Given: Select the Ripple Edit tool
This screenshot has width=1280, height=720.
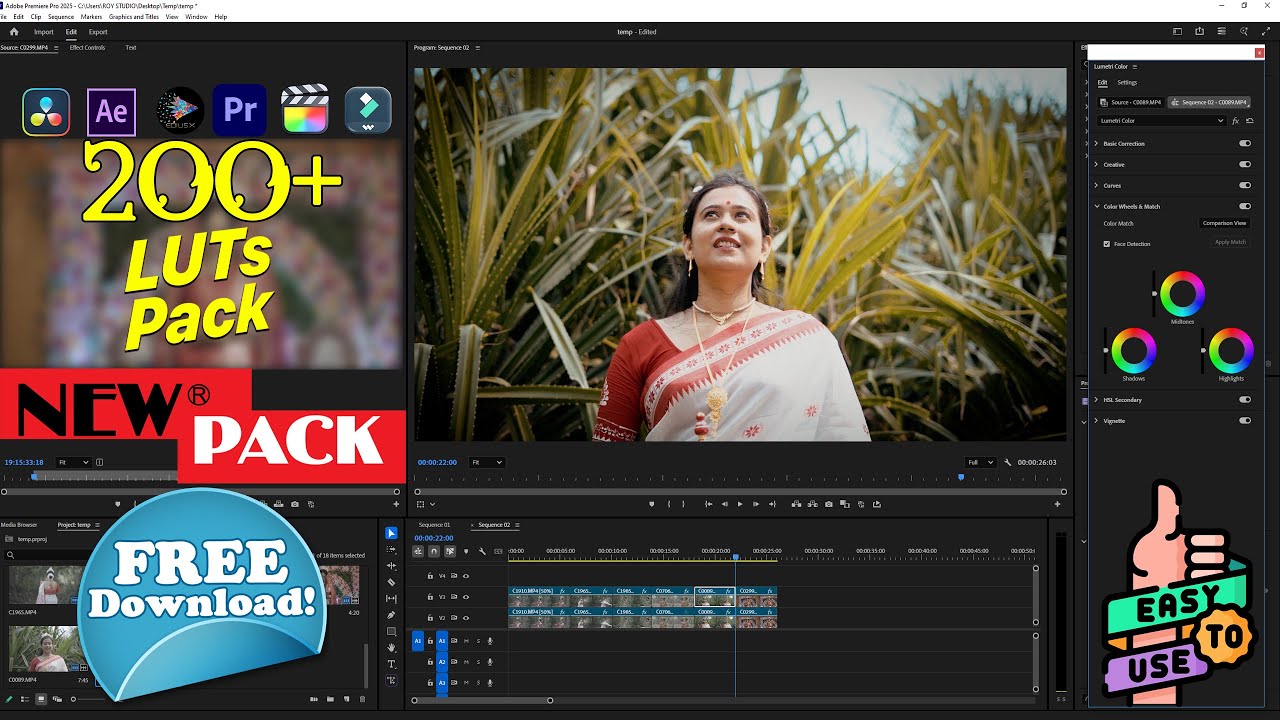Looking at the screenshot, I should tap(391, 566).
